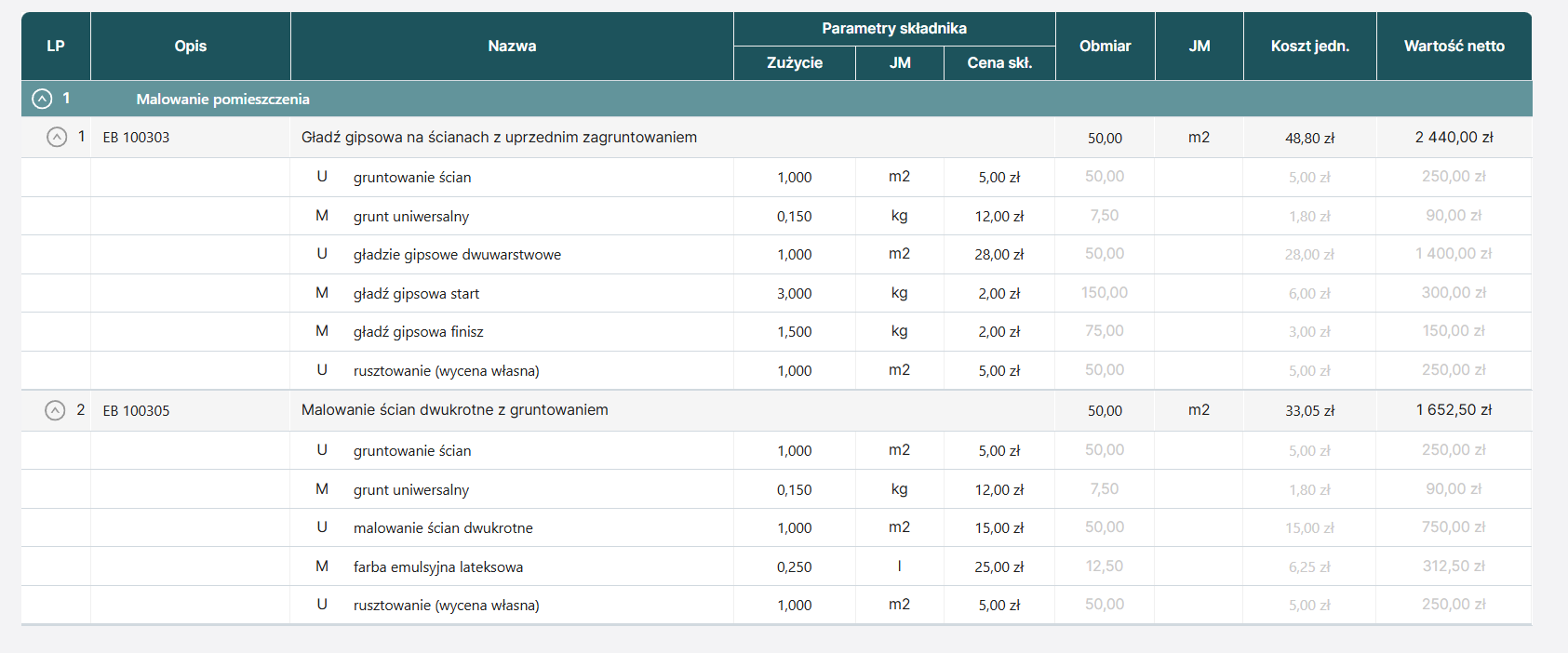The width and height of the screenshot is (1568, 653).
Task: Open the Malowanie ścian dwukrotne z gruntowaniem item
Action: 454,410
